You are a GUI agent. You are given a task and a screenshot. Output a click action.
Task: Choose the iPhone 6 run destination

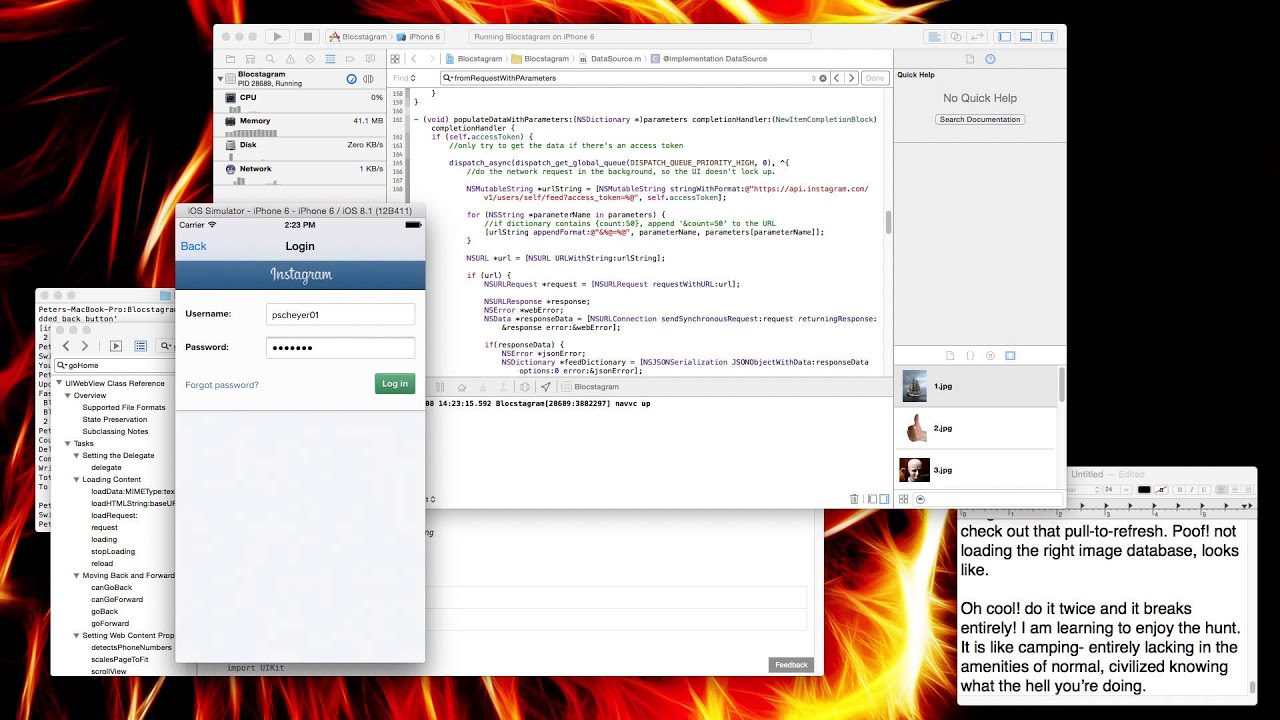tap(420, 37)
